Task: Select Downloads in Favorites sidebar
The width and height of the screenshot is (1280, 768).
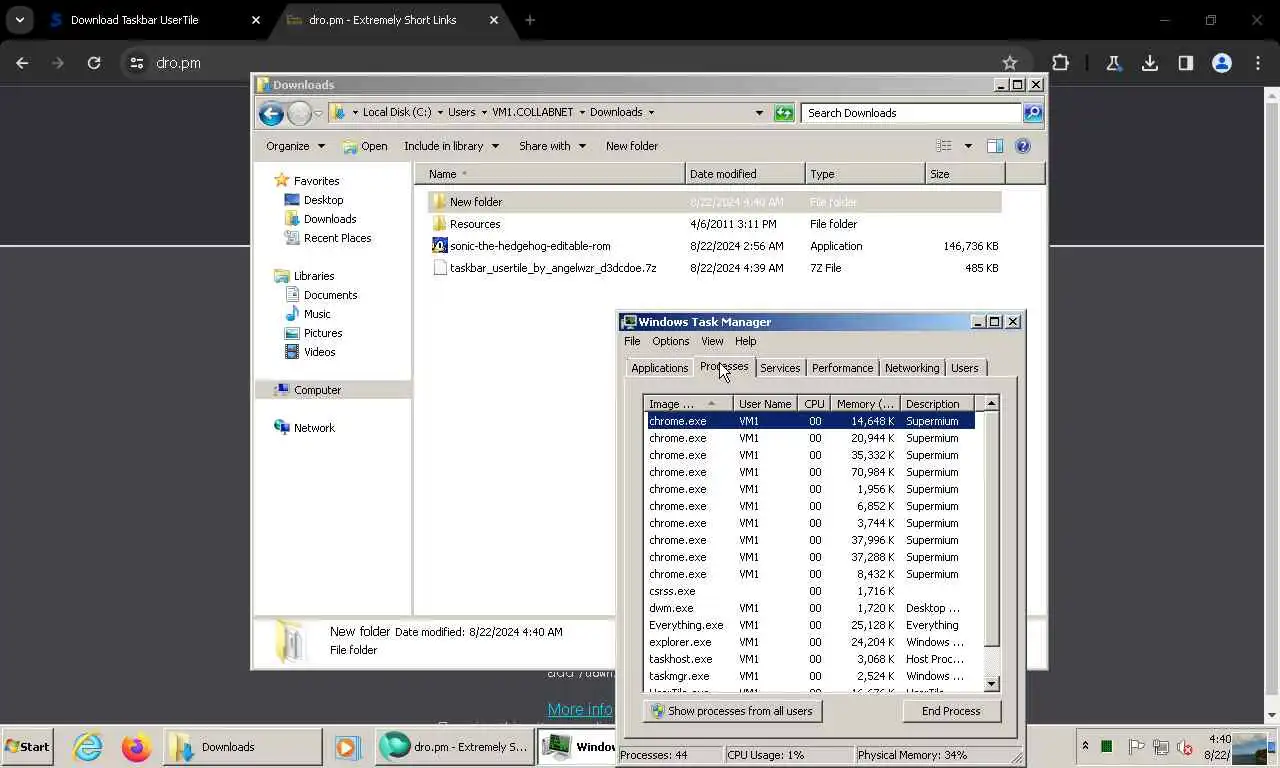Action: pos(330,219)
